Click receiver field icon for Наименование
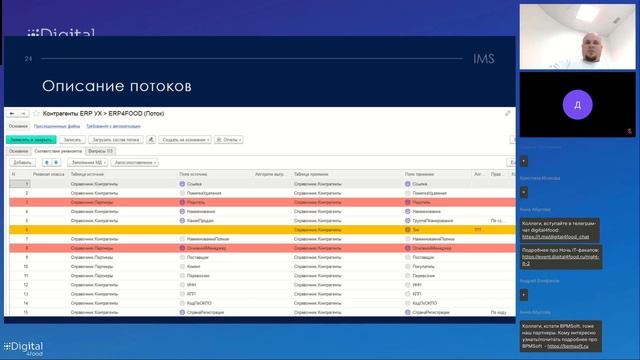This screenshot has height=360, width=640. [407, 211]
